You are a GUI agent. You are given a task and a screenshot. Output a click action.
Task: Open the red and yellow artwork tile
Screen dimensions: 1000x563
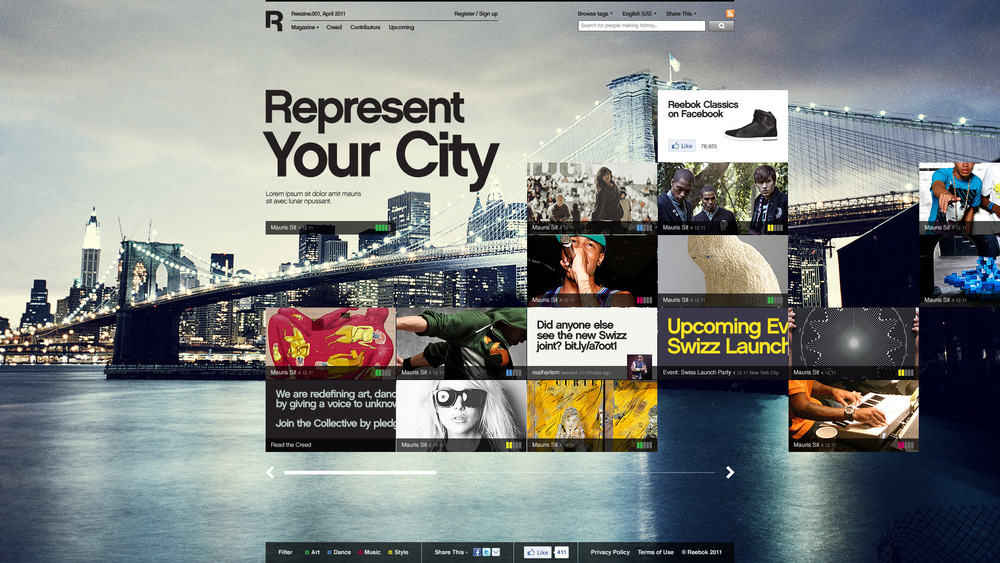(x=330, y=343)
